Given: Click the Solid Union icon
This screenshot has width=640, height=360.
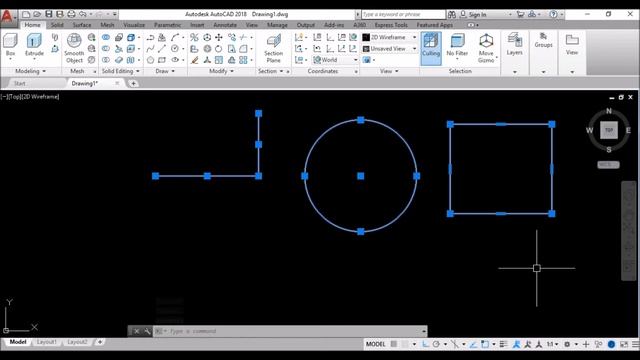Looking at the screenshot, I should point(106,38).
